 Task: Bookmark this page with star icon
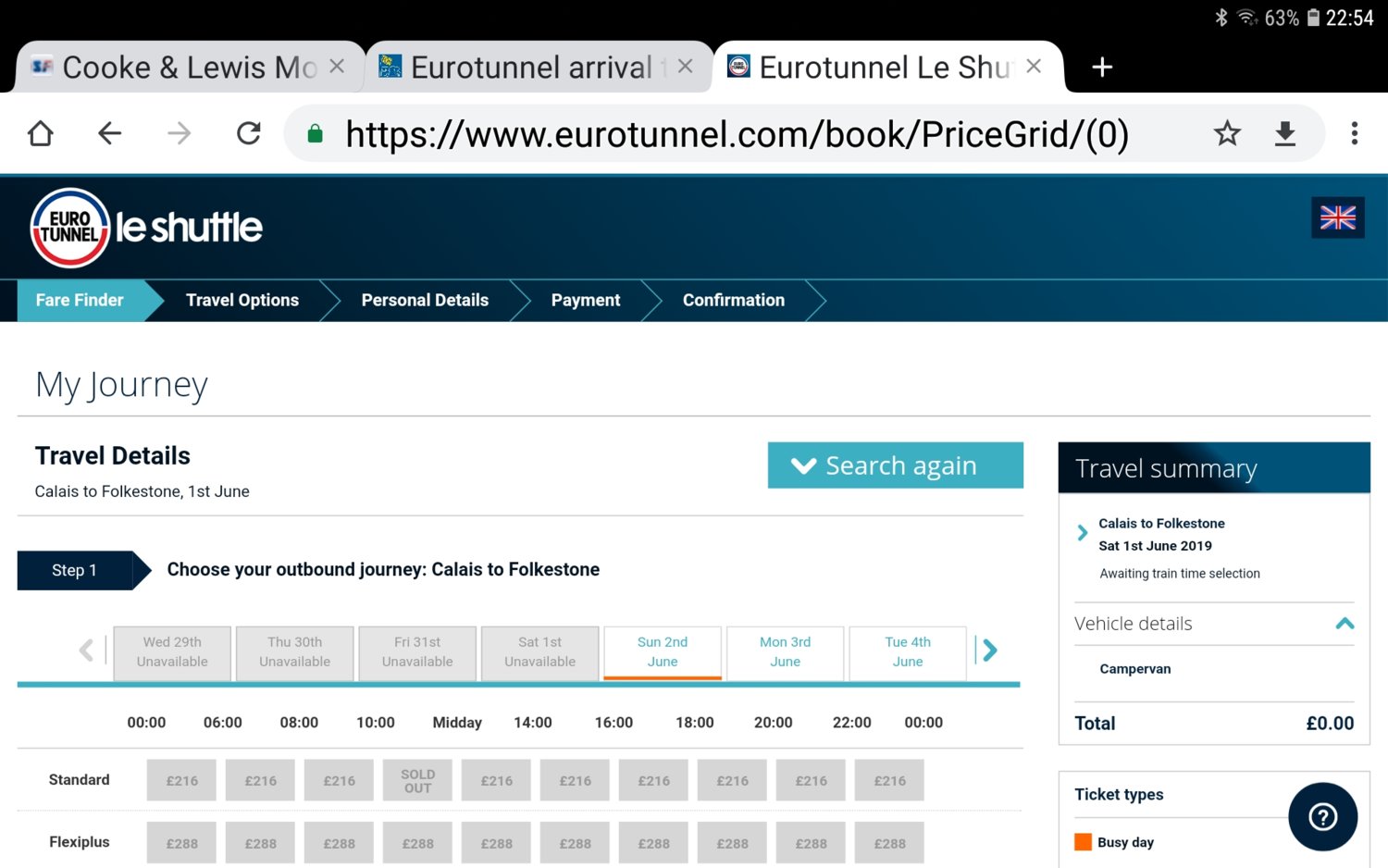[x=1227, y=134]
